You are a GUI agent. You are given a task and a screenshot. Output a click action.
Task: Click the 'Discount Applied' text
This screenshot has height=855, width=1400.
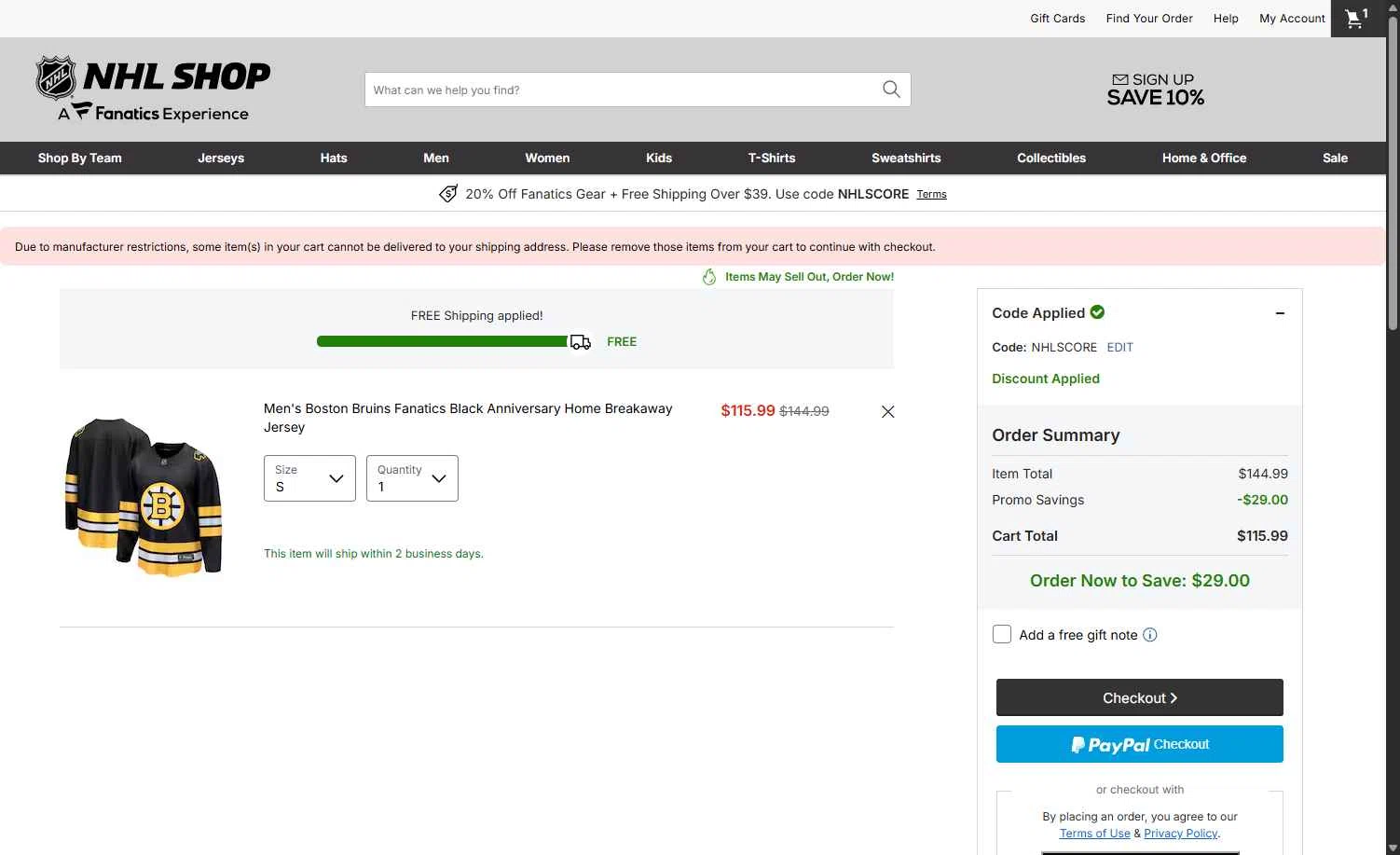point(1046,379)
